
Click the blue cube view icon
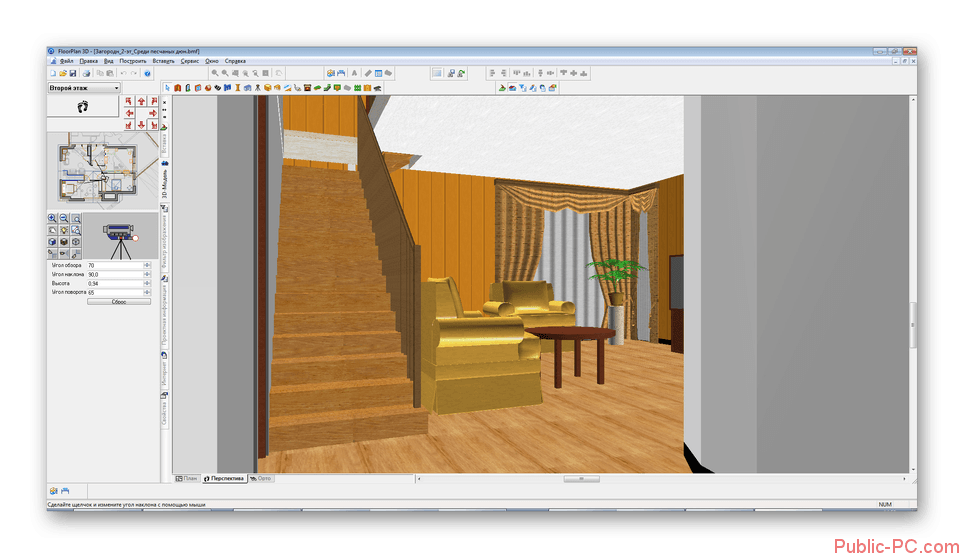pyautogui.click(x=52, y=242)
